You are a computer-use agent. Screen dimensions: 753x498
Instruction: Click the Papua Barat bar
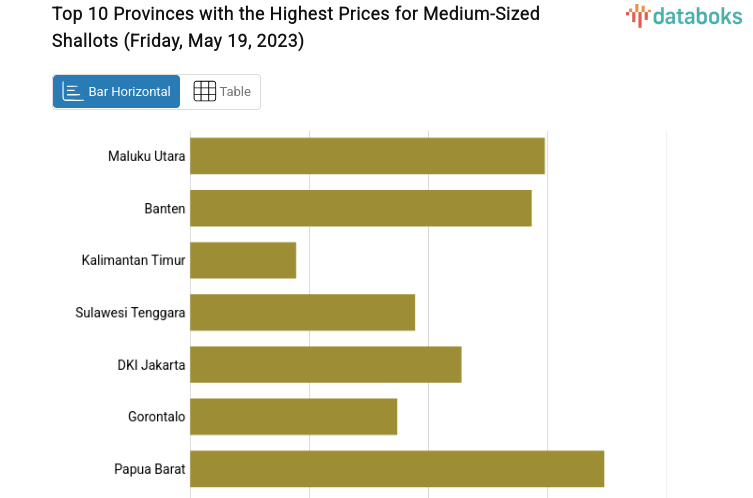point(397,468)
